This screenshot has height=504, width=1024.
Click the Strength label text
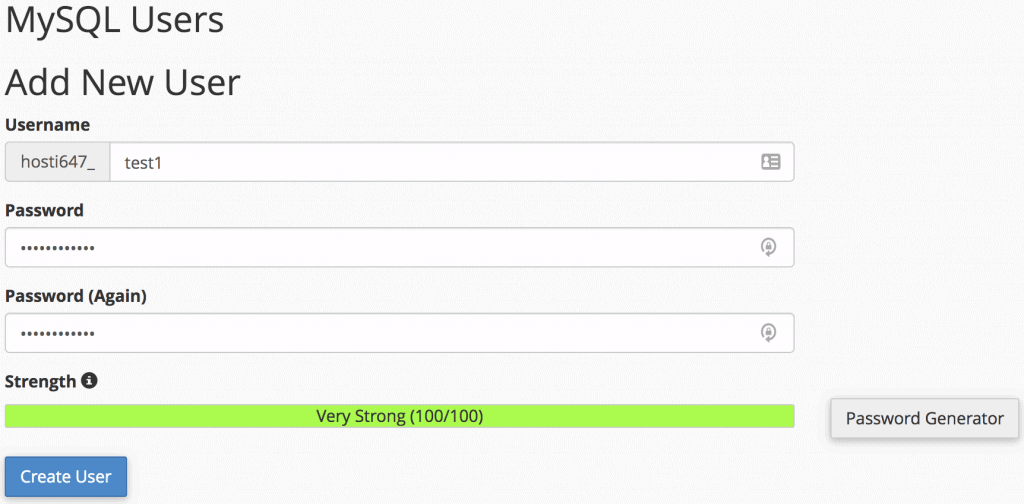point(40,381)
